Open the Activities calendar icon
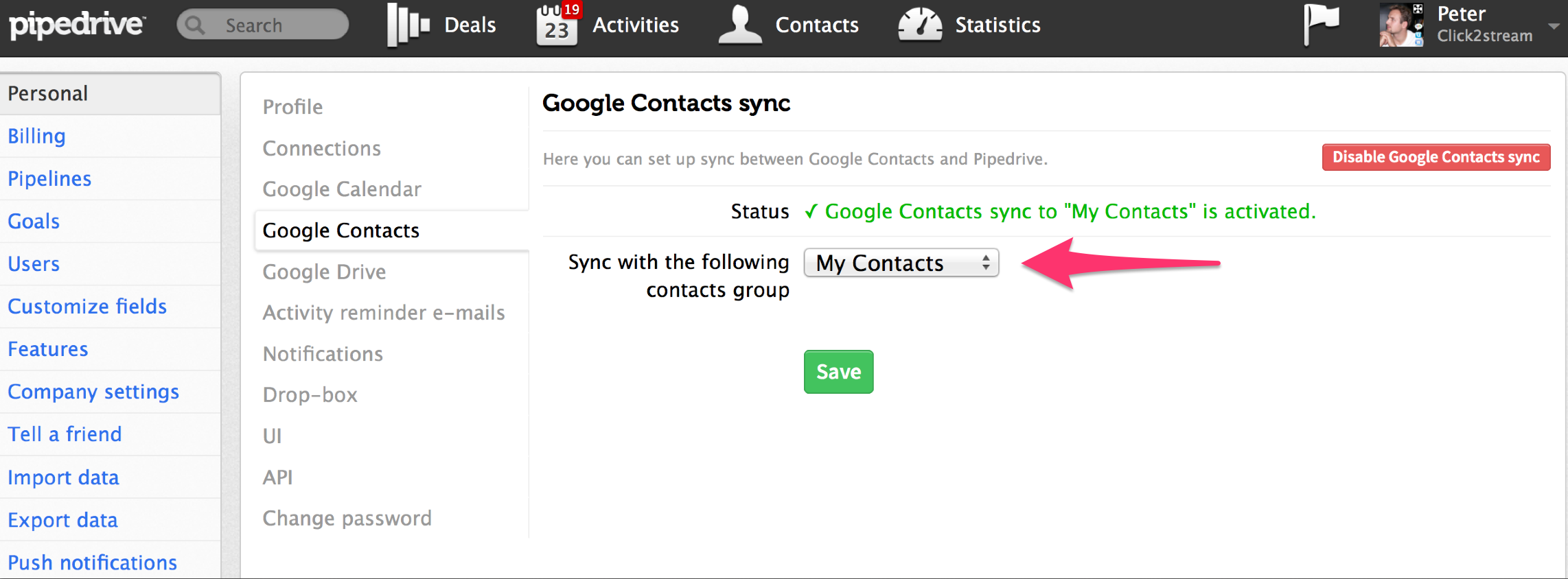The image size is (1568, 579). coord(557,25)
